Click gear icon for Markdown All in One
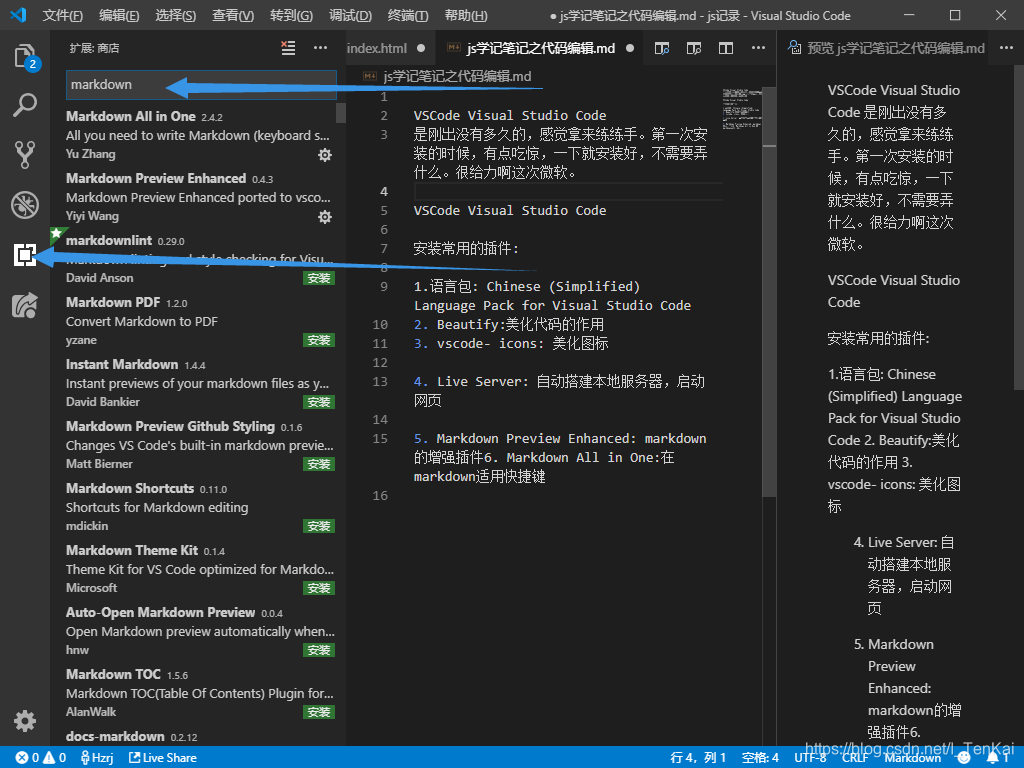 (325, 155)
